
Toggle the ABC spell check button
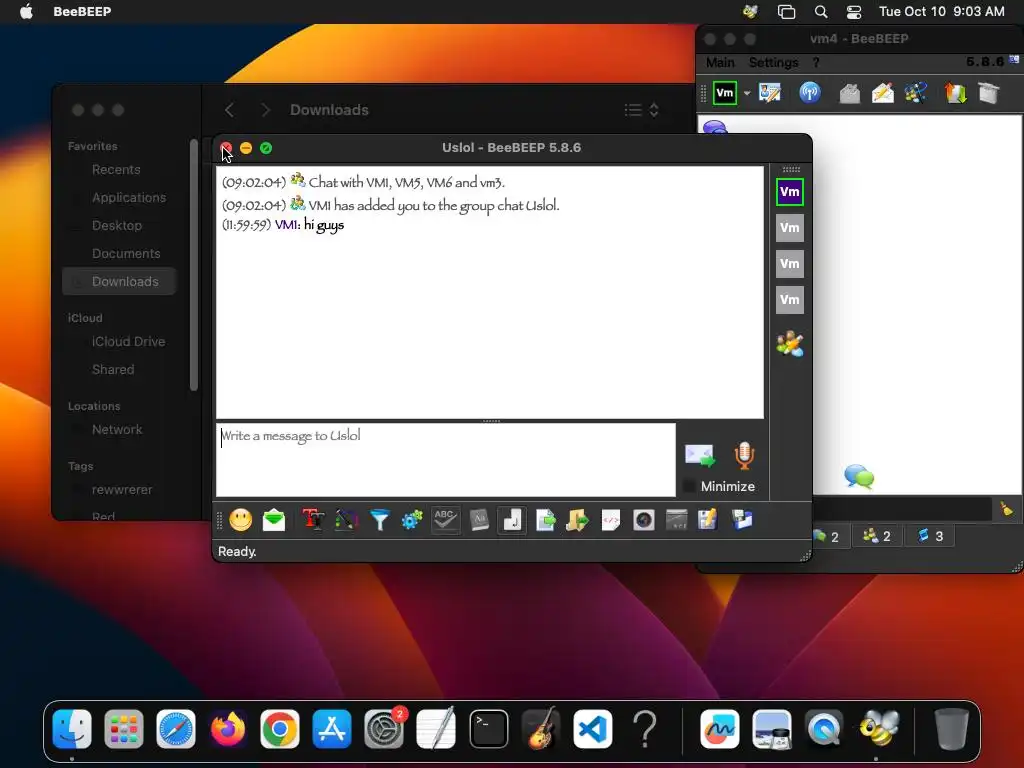[445, 520]
